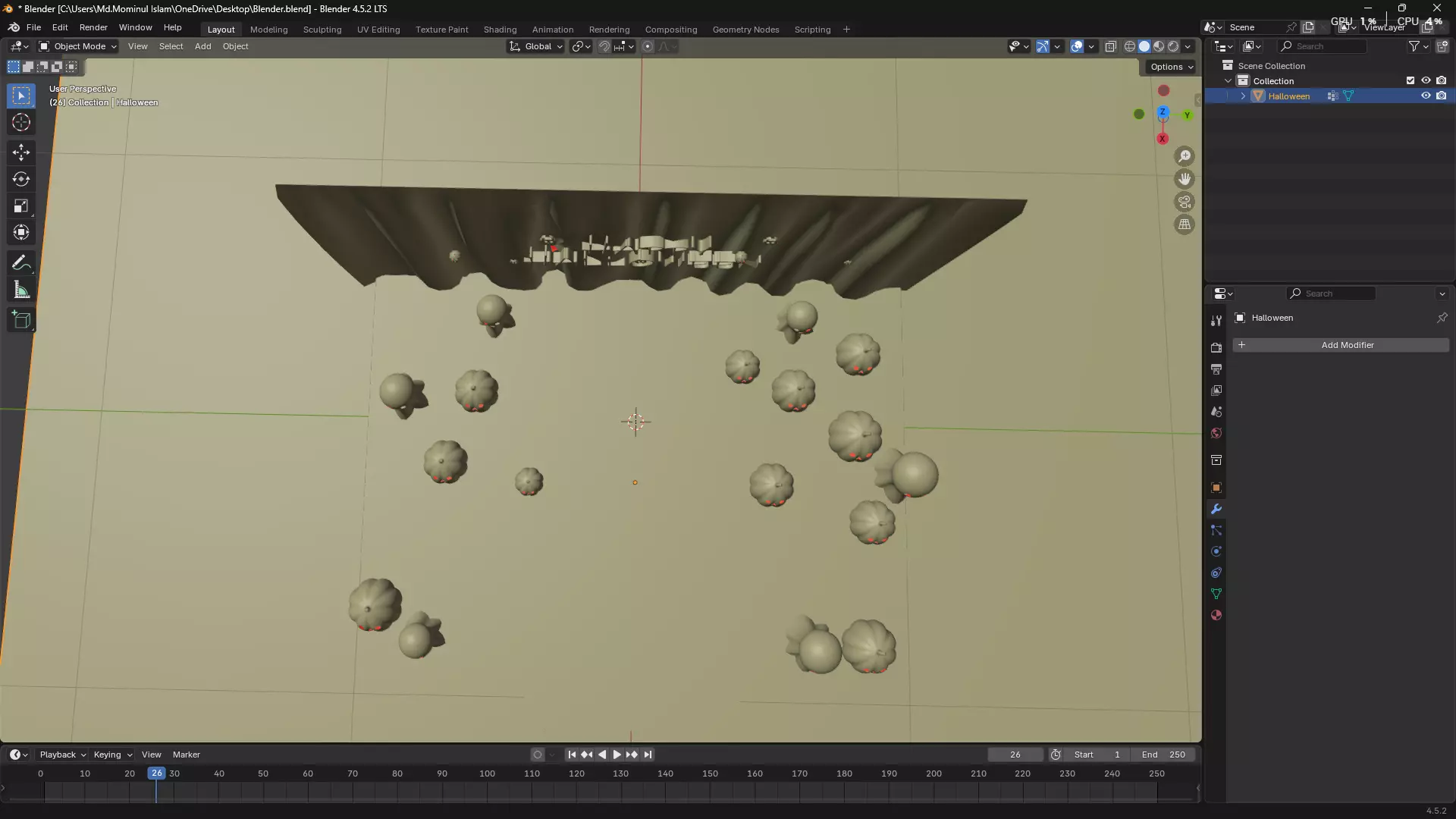Toggle X-ray display mode

(1111, 46)
